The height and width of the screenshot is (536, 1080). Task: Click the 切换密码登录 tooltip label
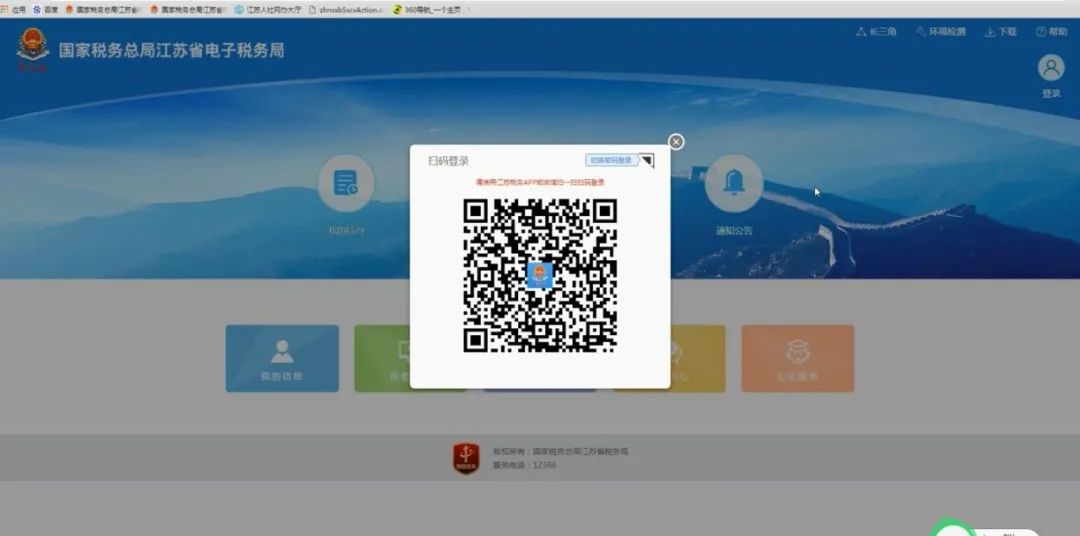[611, 160]
